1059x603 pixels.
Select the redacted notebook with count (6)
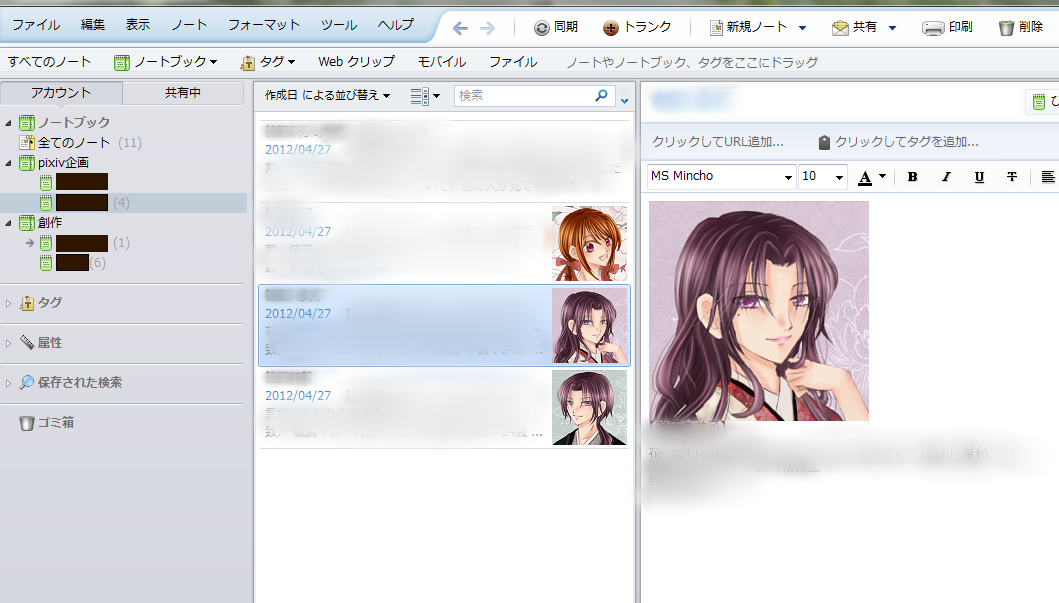[72, 263]
